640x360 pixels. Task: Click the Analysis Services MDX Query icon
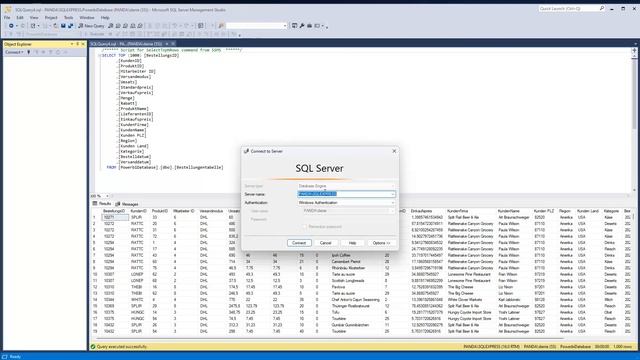118,26
